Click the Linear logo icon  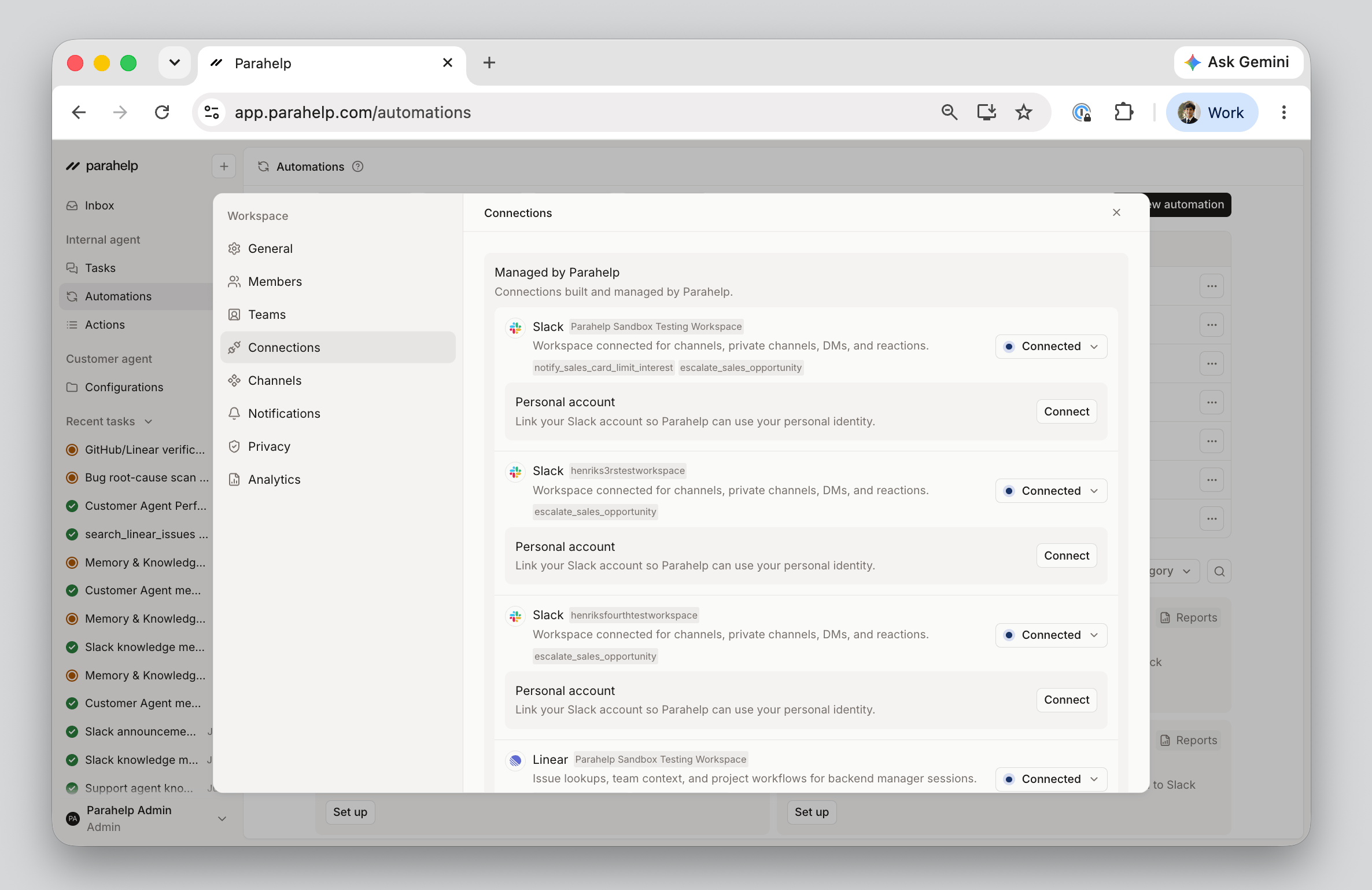click(515, 760)
